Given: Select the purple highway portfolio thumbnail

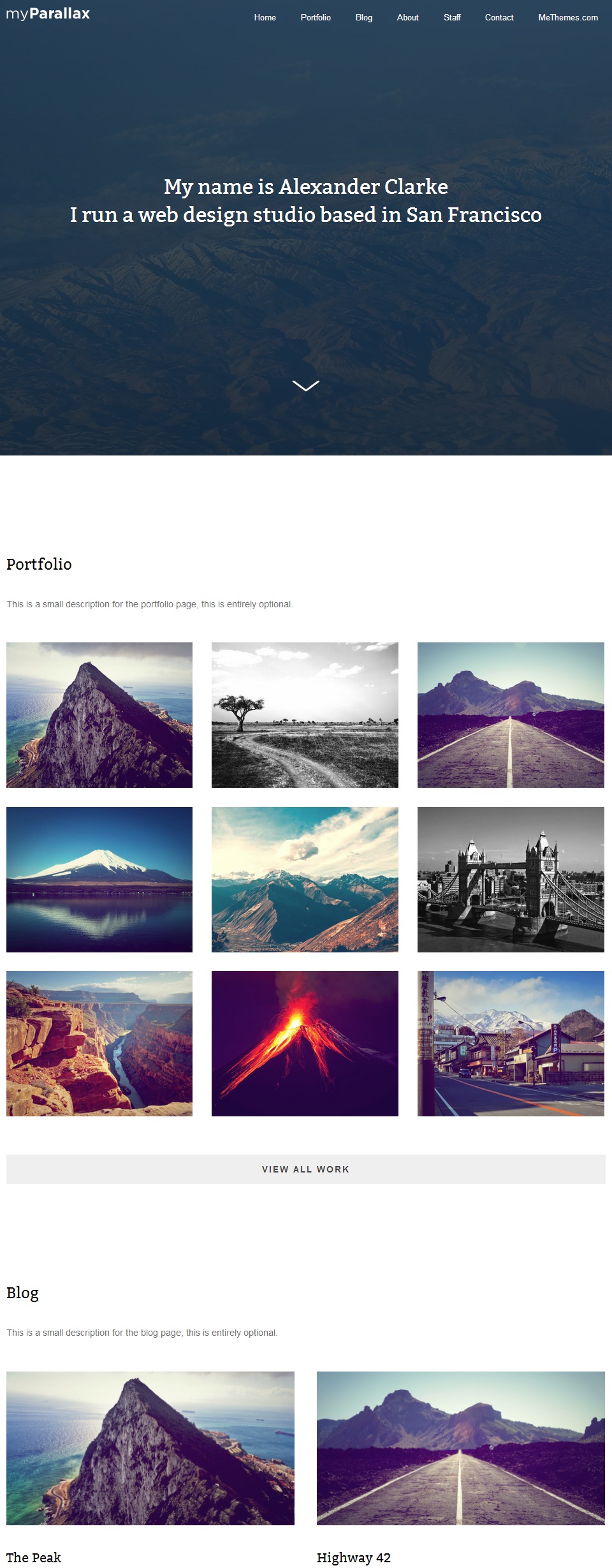Looking at the screenshot, I should click(x=511, y=715).
